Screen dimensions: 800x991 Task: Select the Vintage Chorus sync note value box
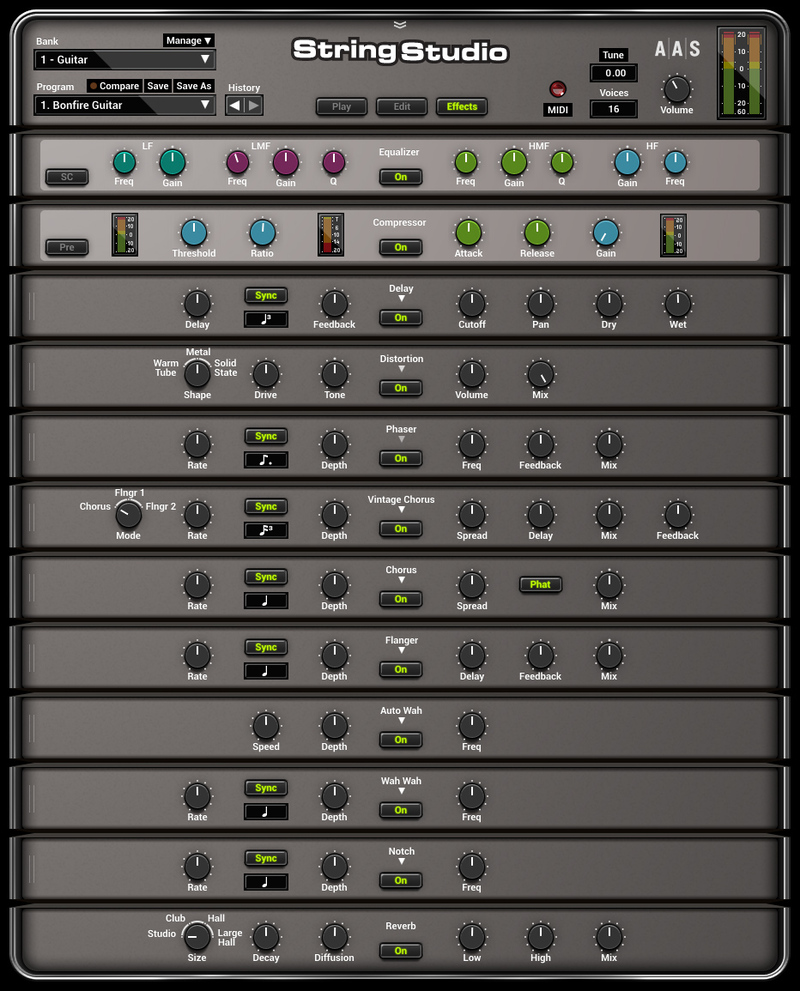tap(266, 530)
